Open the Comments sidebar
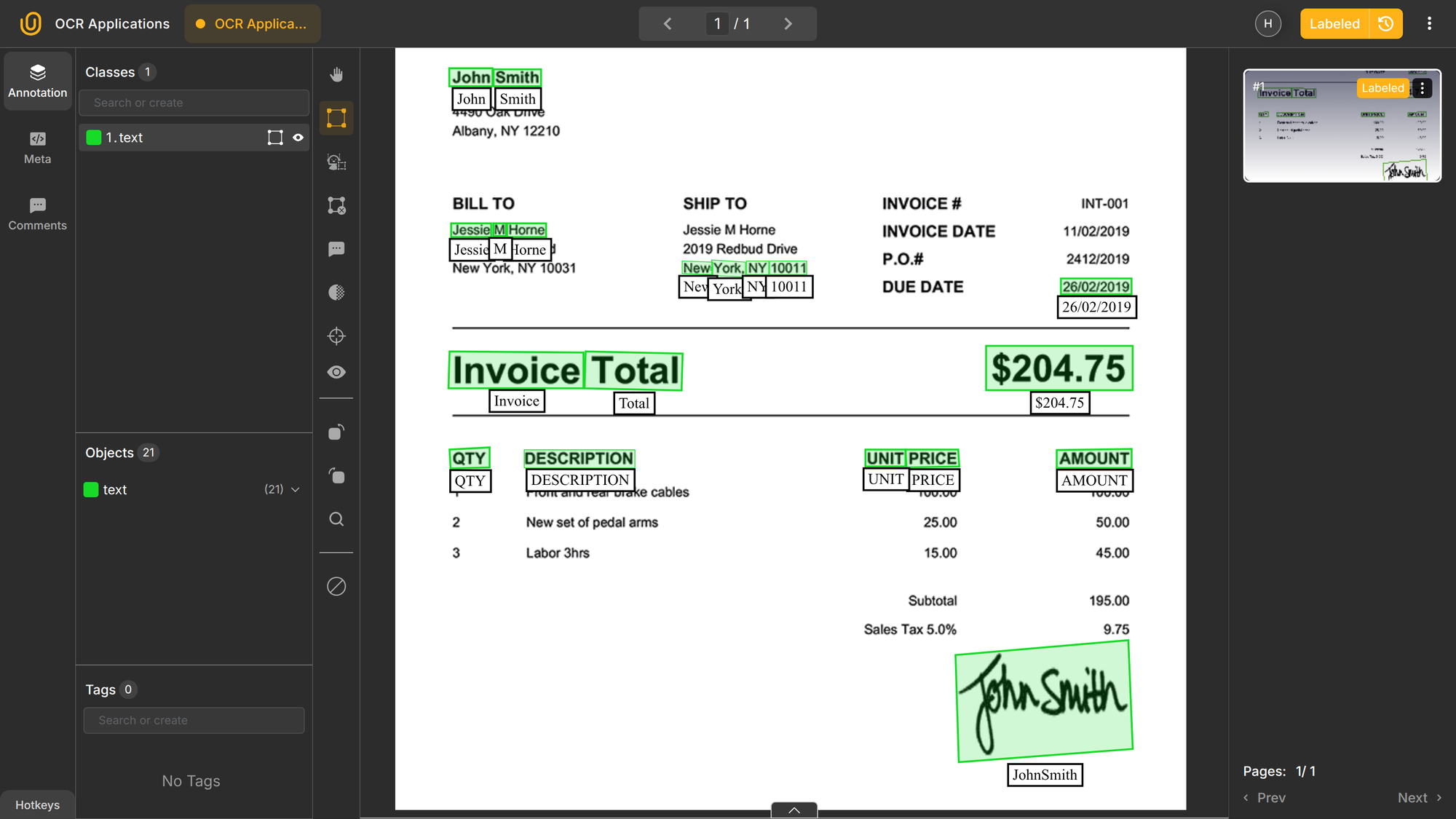The width and height of the screenshot is (1456, 819). point(37,213)
